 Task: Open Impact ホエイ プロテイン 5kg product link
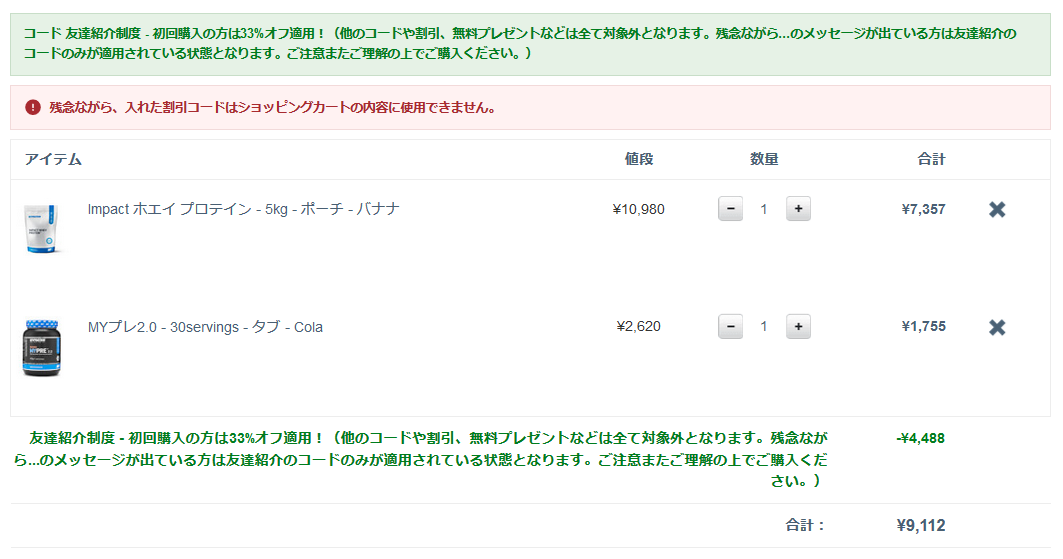point(243,209)
